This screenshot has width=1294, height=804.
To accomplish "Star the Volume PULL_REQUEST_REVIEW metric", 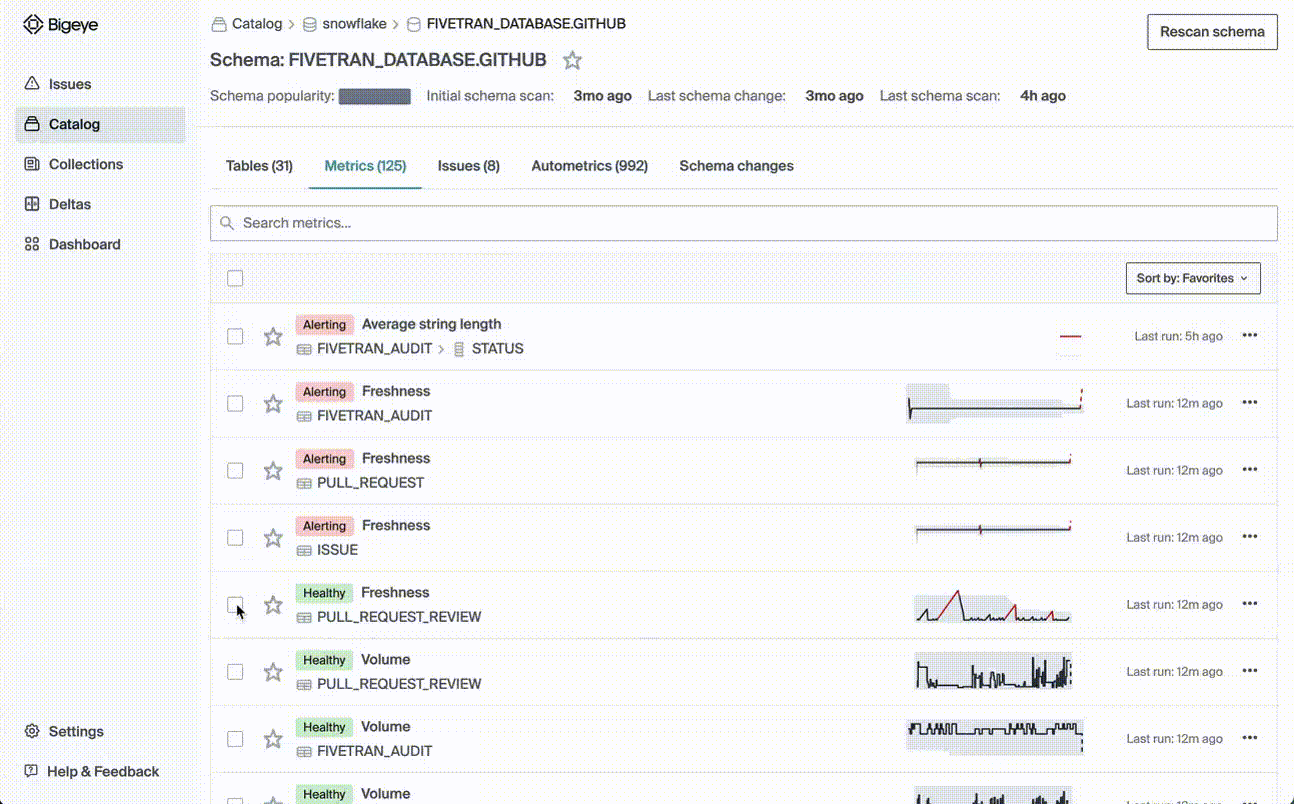I will point(273,672).
